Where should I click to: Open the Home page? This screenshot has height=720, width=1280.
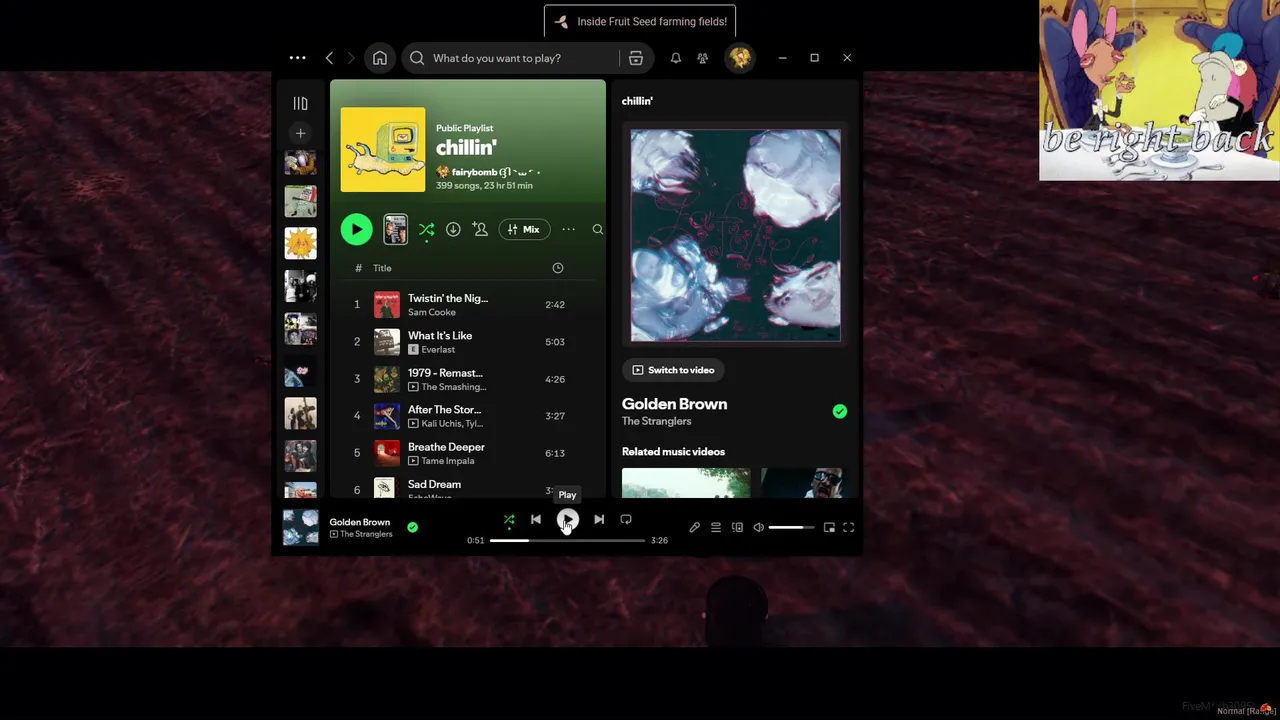point(380,58)
